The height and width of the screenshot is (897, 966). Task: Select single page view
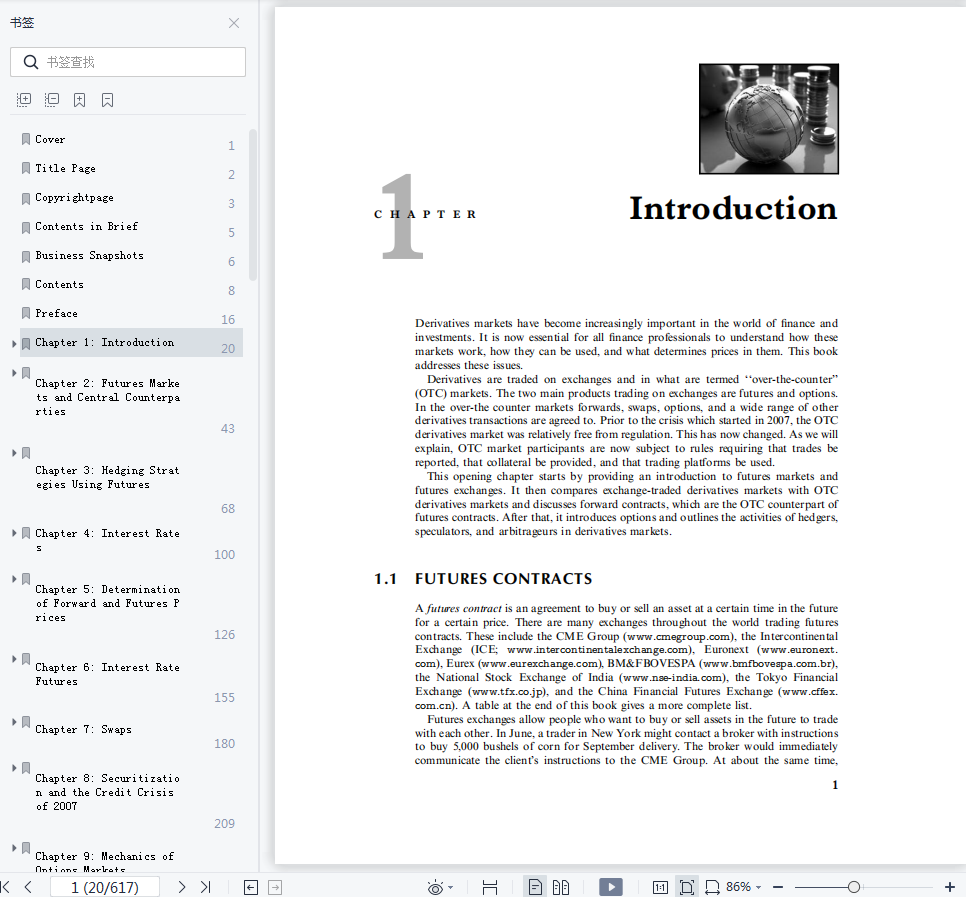point(535,887)
